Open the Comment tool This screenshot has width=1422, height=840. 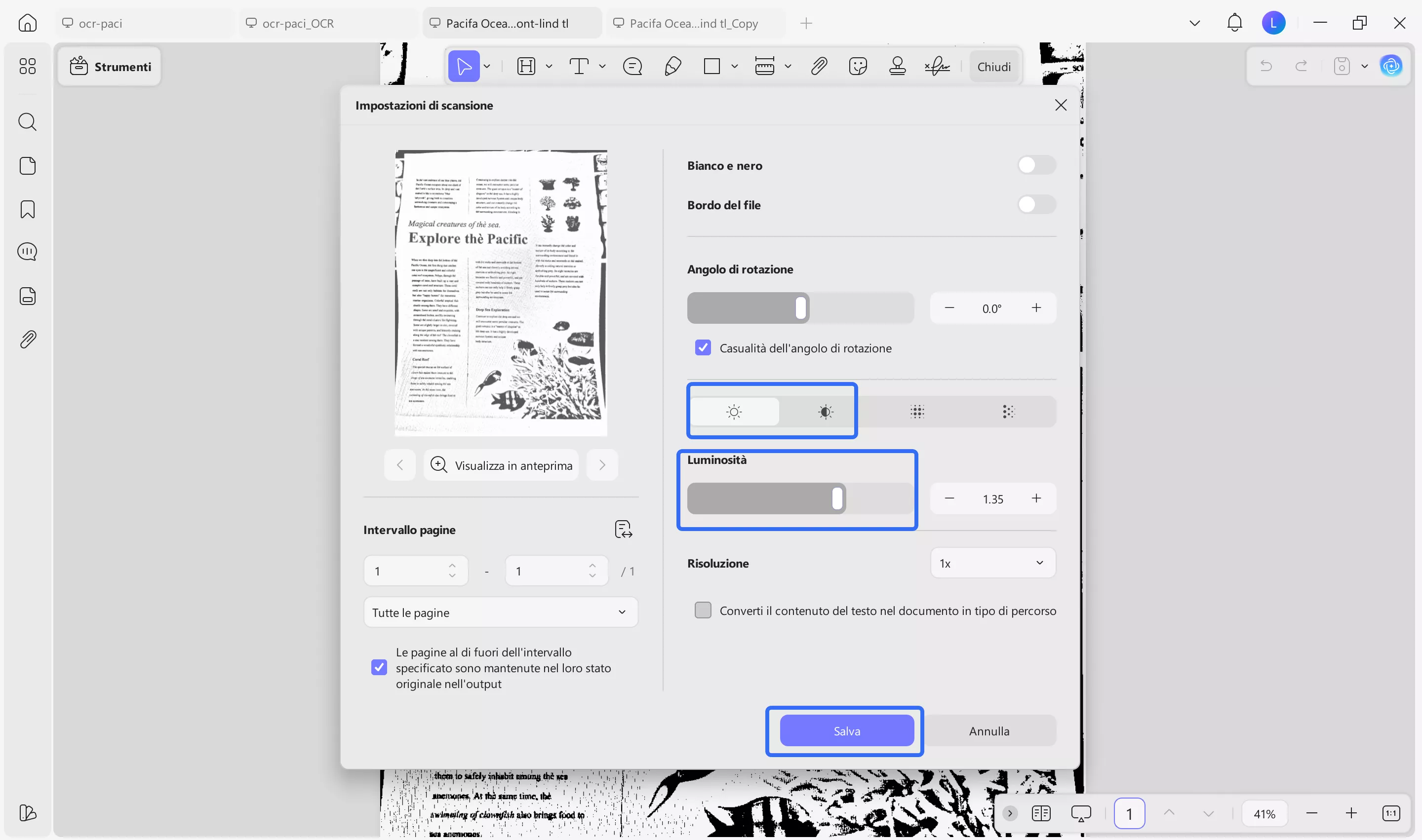click(x=632, y=66)
